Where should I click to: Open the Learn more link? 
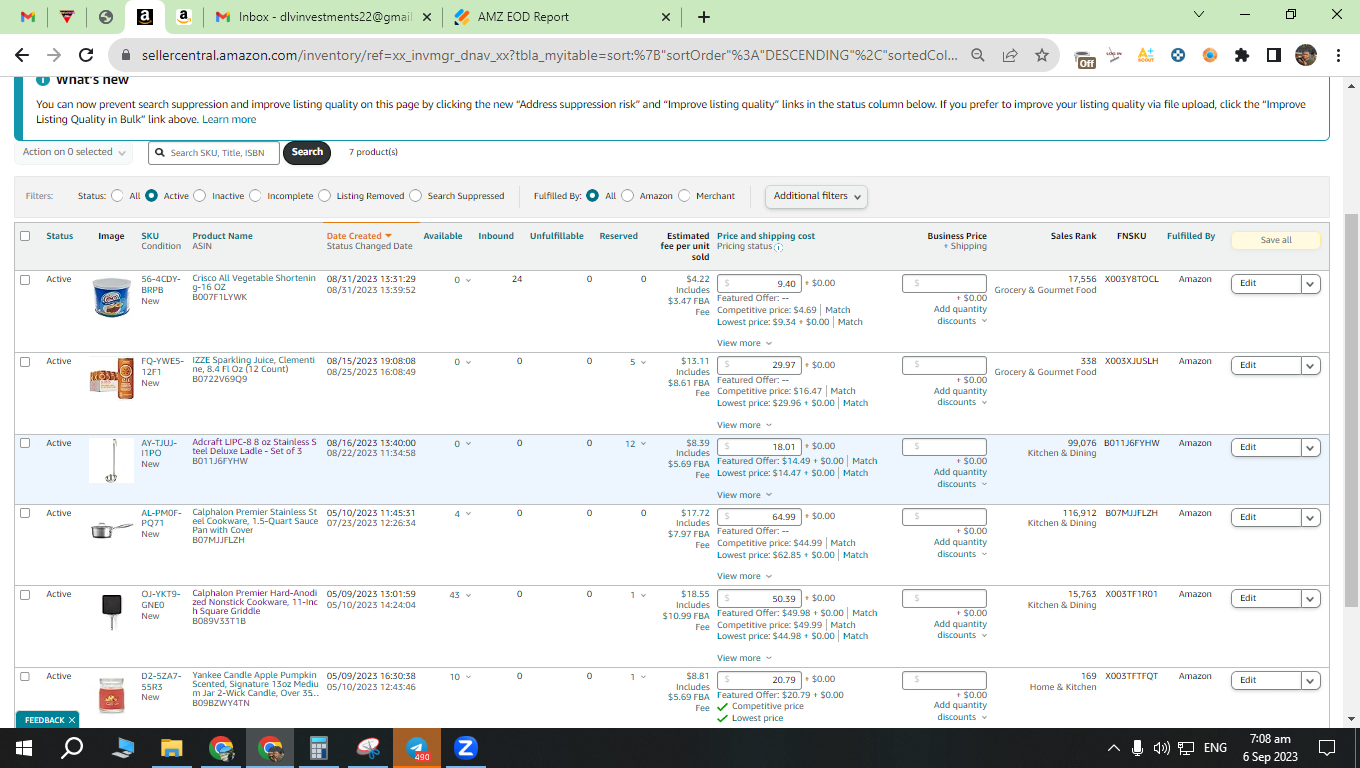(x=229, y=119)
